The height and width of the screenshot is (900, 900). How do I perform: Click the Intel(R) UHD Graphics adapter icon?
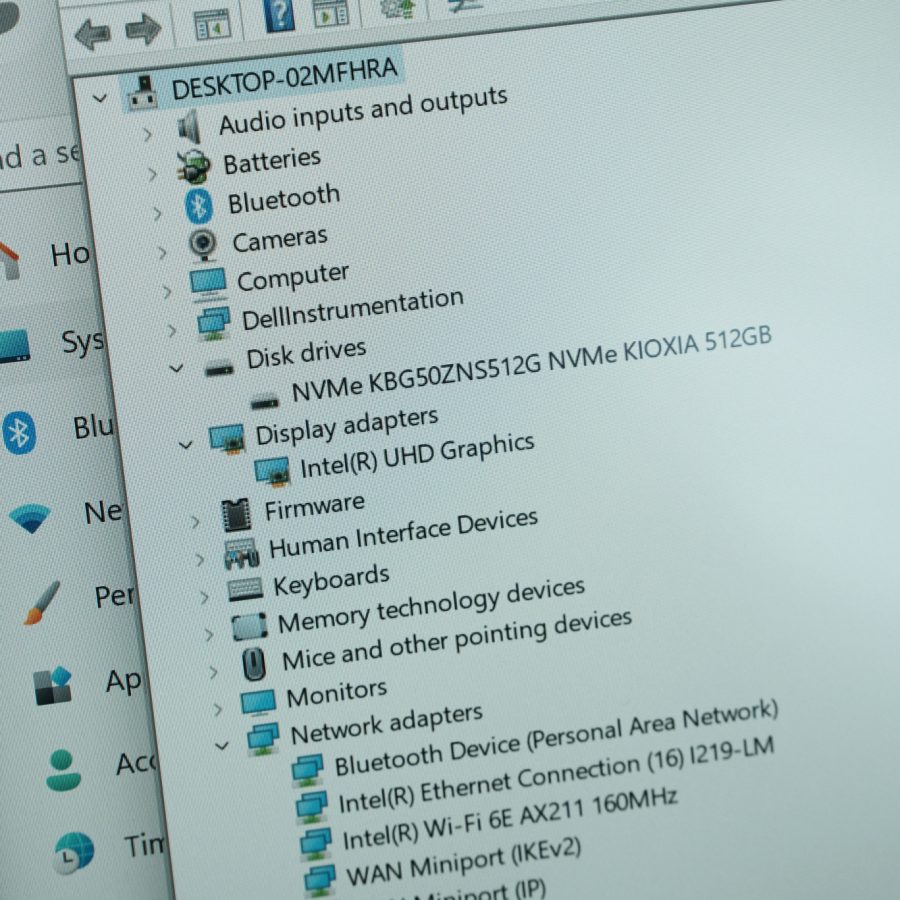tap(271, 472)
